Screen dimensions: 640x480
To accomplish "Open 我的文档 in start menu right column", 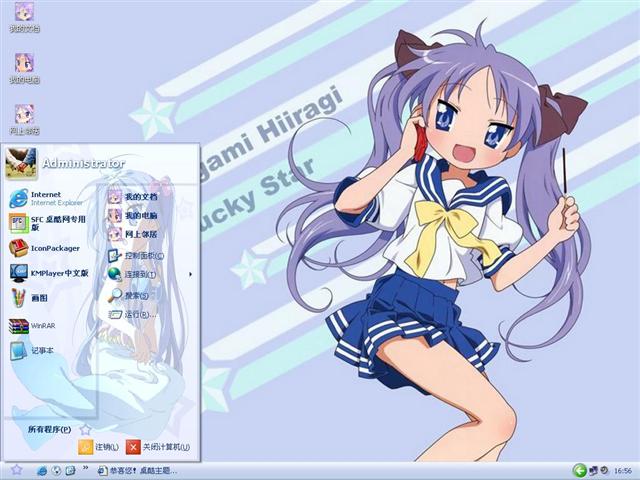I will (133, 197).
